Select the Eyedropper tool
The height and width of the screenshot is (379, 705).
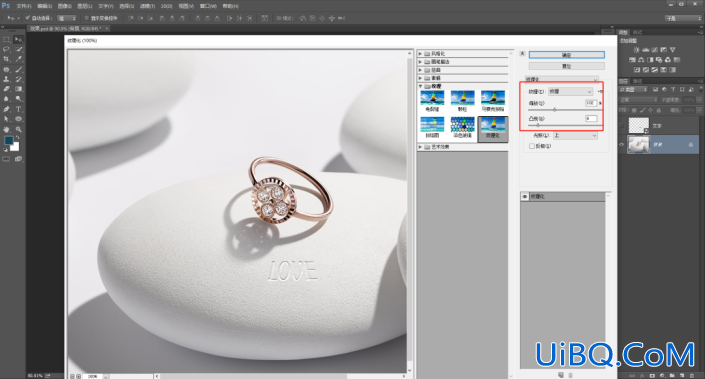18,59
